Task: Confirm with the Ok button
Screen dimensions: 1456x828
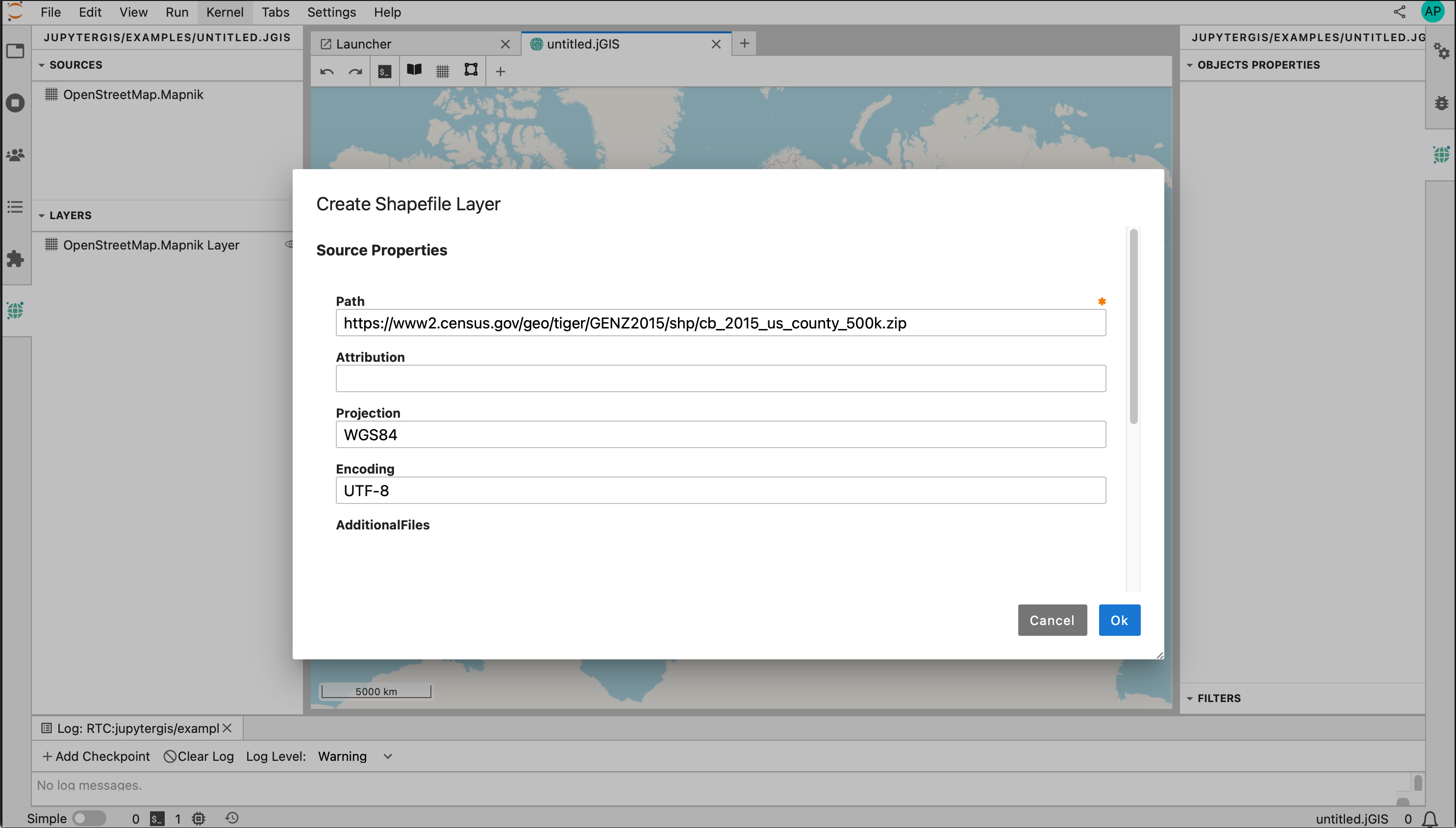Action: [x=1119, y=620]
